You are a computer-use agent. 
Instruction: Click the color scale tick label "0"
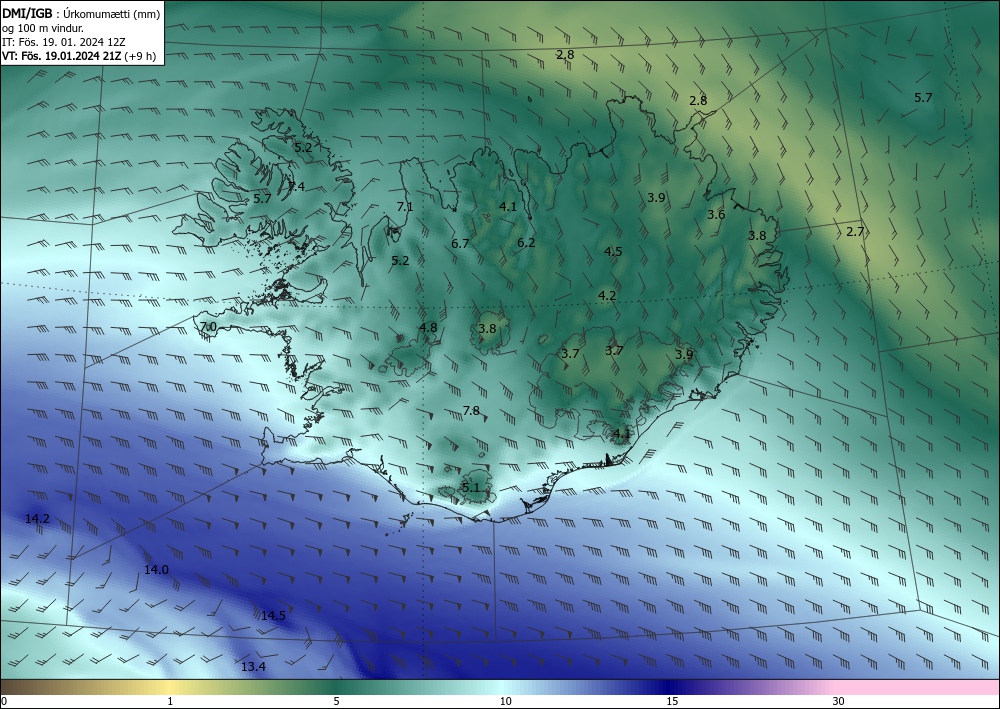pyautogui.click(x=4, y=701)
